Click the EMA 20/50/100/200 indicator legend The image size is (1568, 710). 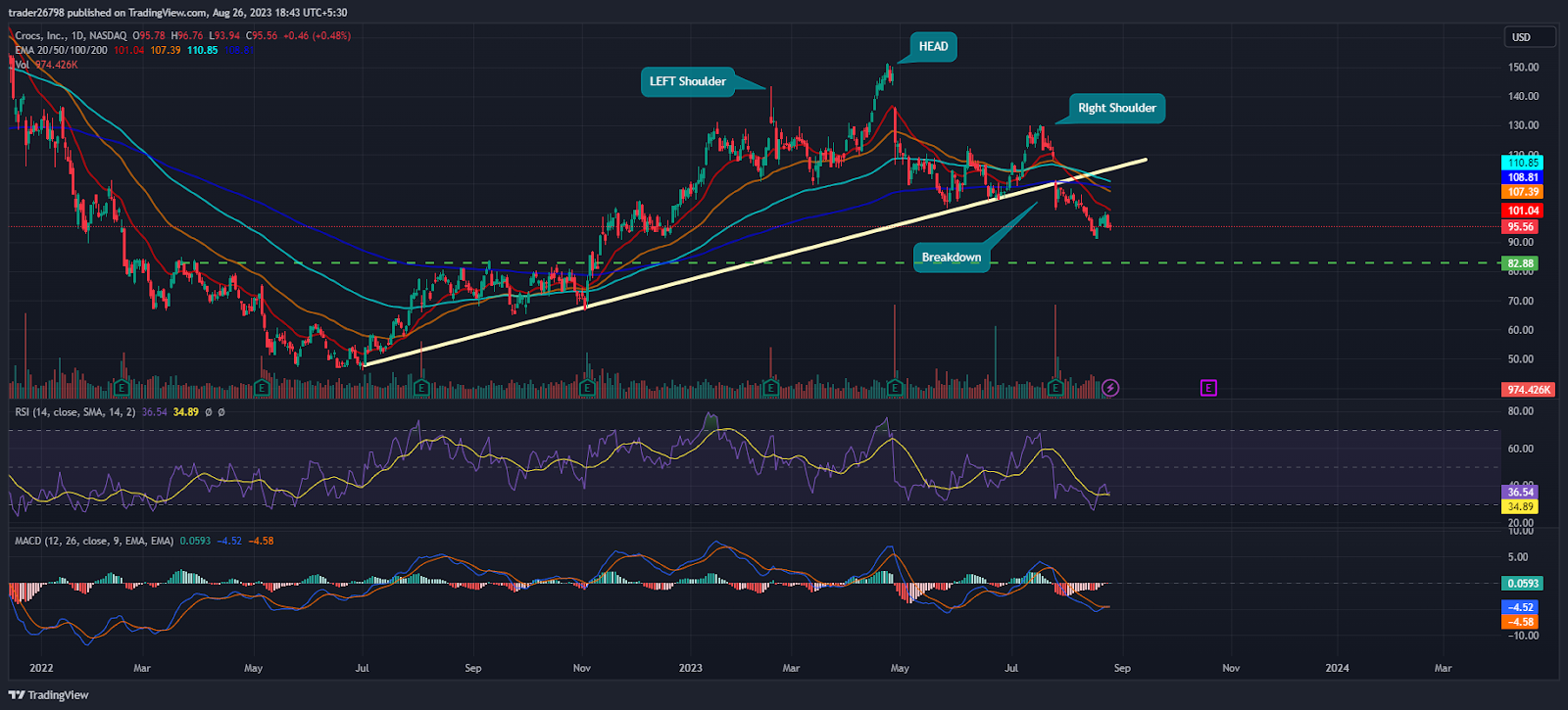click(x=61, y=50)
